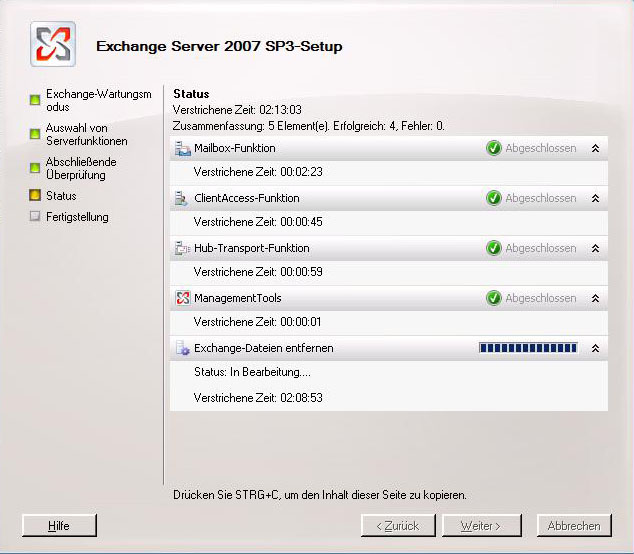Click the ManagementTools Exchange icon
This screenshot has height=554, width=634.
183,298
